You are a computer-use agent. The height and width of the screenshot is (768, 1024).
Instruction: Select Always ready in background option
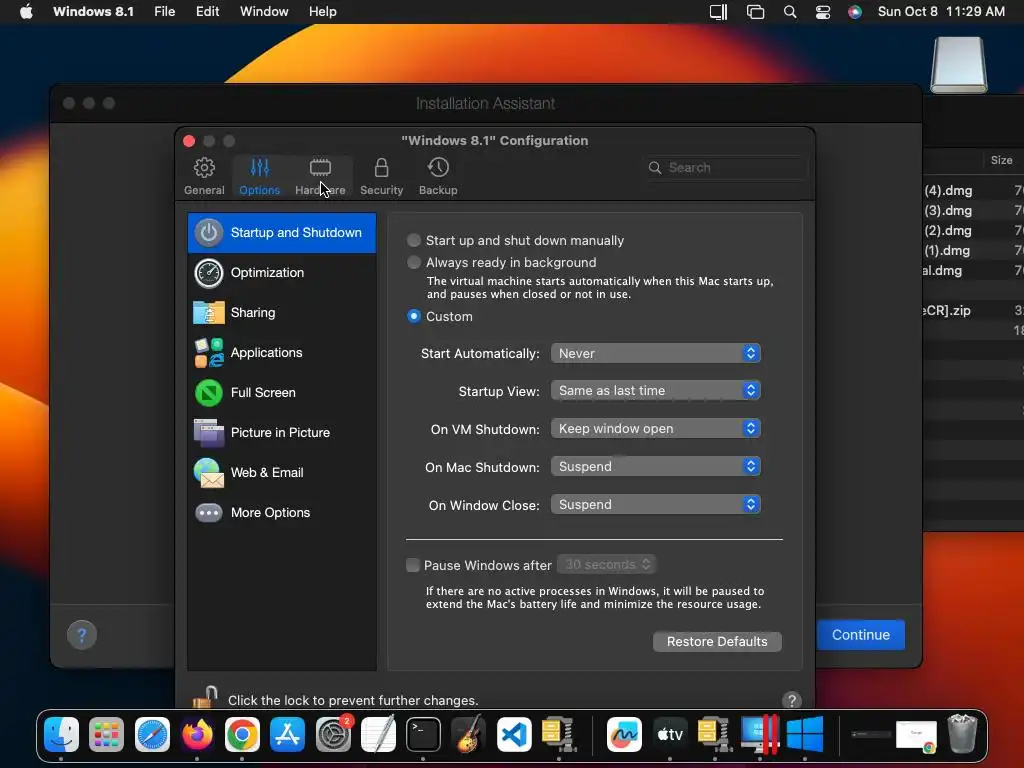point(413,263)
